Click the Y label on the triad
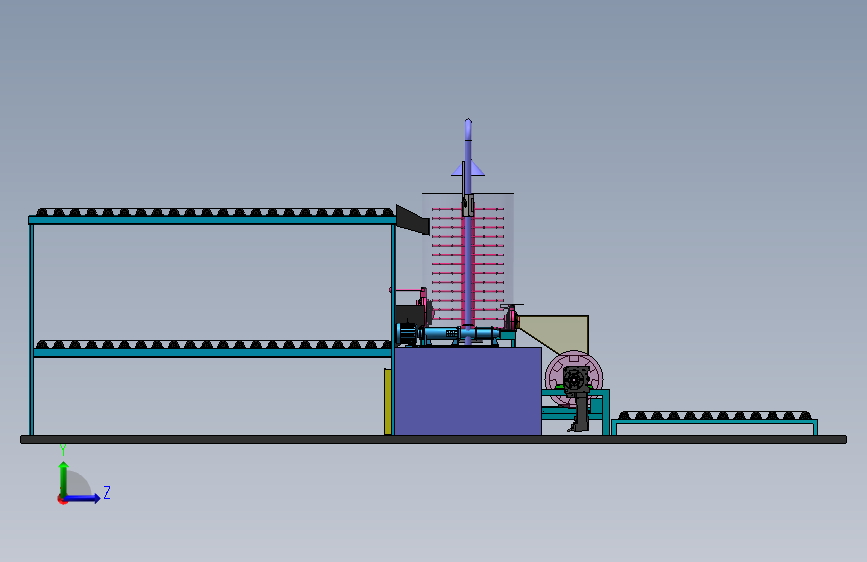This screenshot has width=867, height=562. (x=63, y=450)
